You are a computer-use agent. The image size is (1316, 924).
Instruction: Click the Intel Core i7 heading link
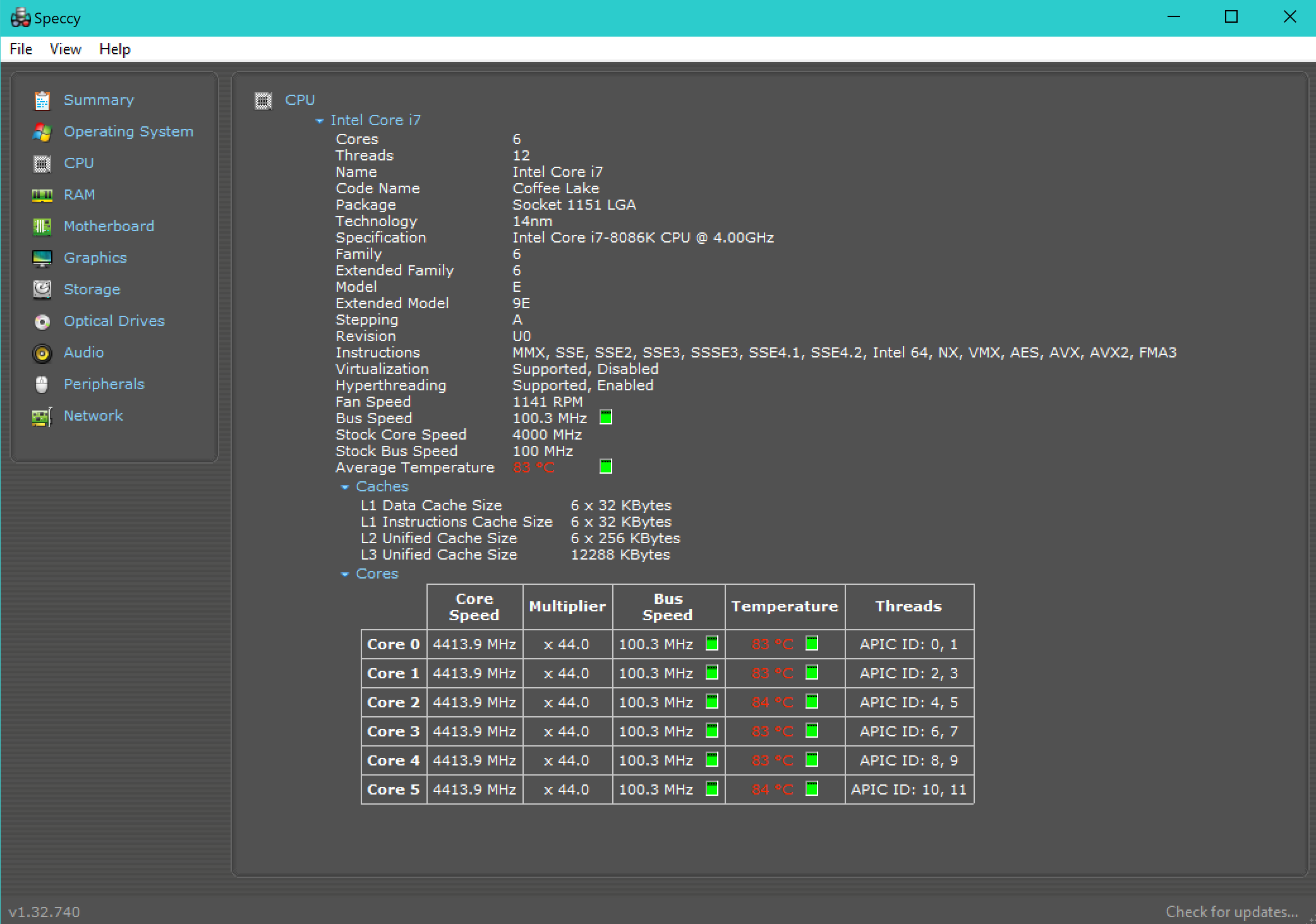pyautogui.click(x=376, y=120)
